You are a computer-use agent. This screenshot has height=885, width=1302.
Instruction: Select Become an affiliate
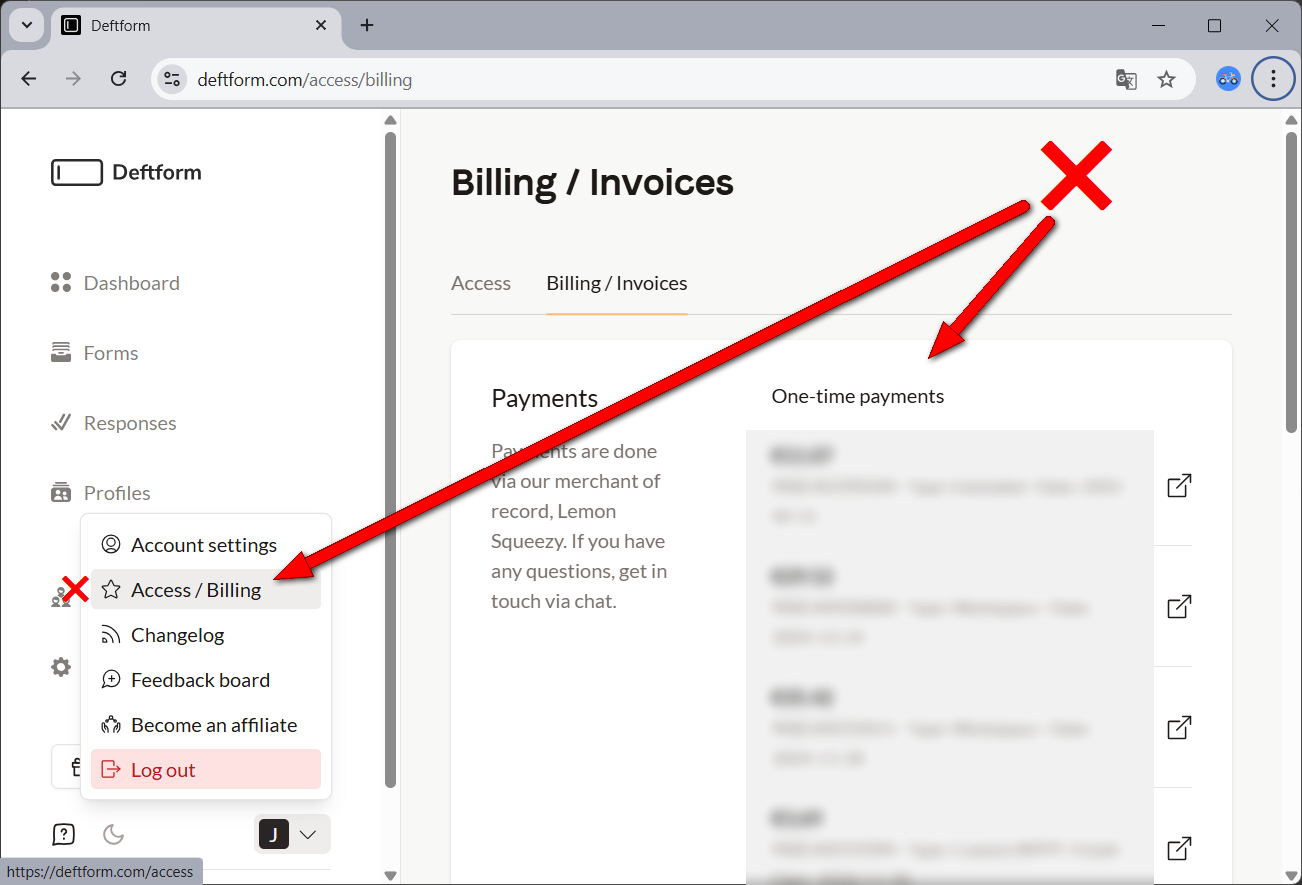click(x=206, y=725)
